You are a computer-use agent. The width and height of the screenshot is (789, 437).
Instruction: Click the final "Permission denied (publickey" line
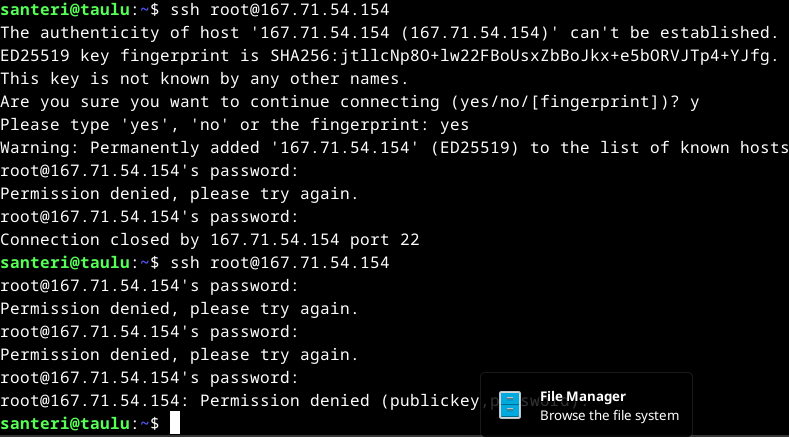tap(240, 401)
